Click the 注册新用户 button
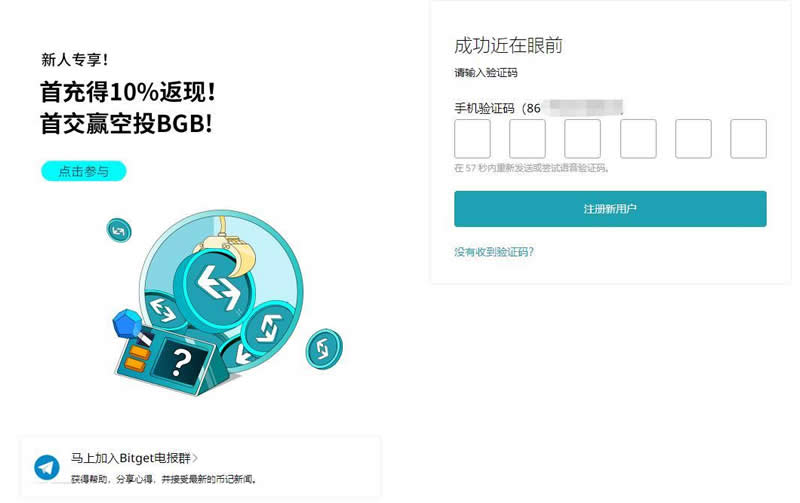The width and height of the screenshot is (800, 503). pyautogui.click(x=610, y=209)
